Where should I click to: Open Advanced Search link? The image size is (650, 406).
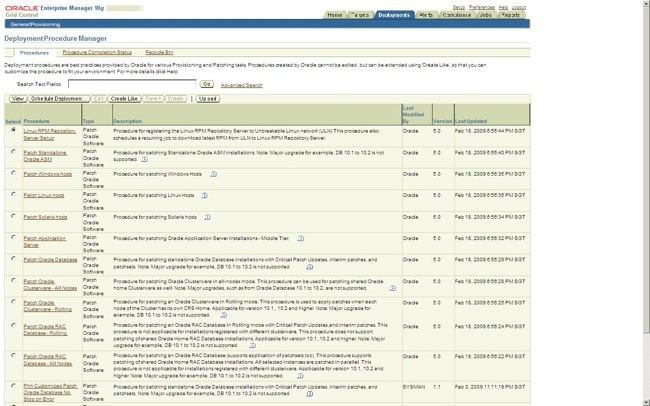pos(242,85)
